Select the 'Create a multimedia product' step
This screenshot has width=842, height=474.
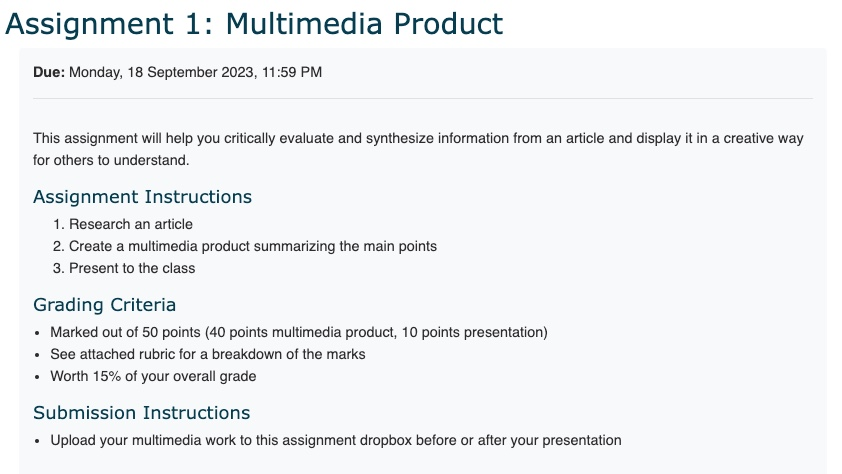click(x=252, y=246)
